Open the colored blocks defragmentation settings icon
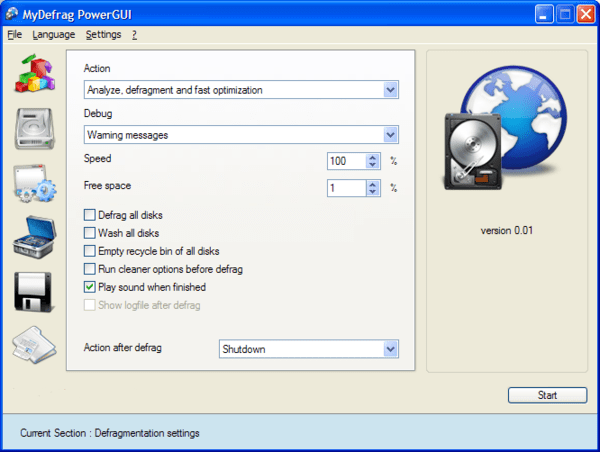The height and width of the screenshot is (452, 600). click(x=35, y=73)
